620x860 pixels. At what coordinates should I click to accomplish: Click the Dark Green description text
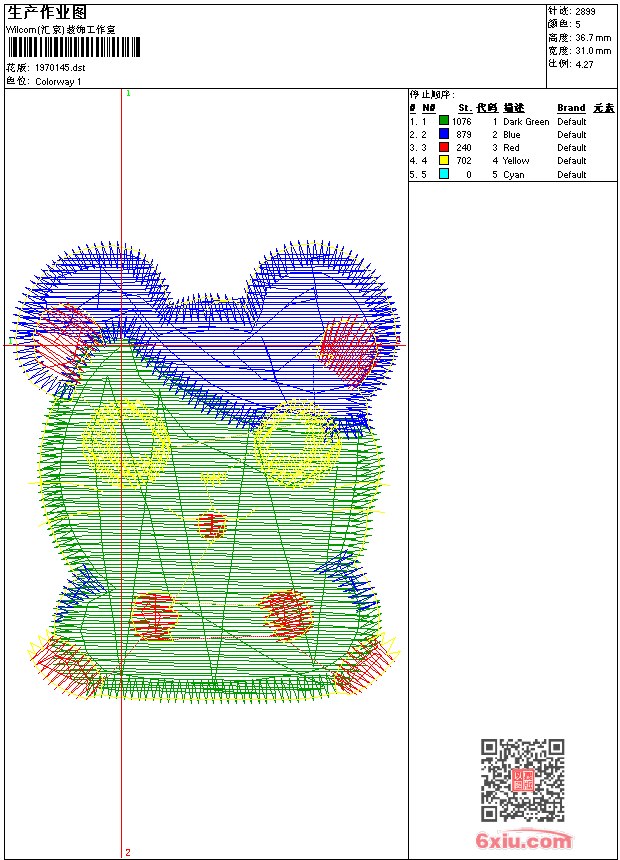(526, 122)
